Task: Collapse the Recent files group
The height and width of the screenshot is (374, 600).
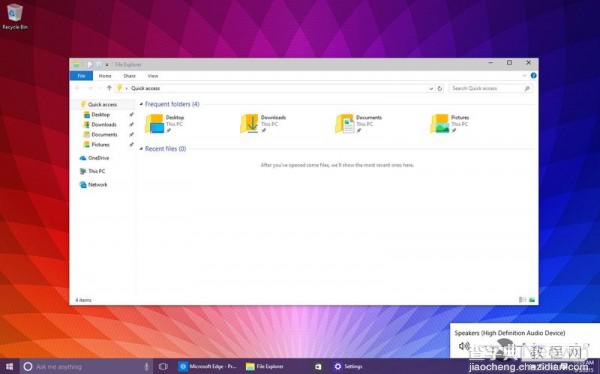Action: (x=141, y=149)
